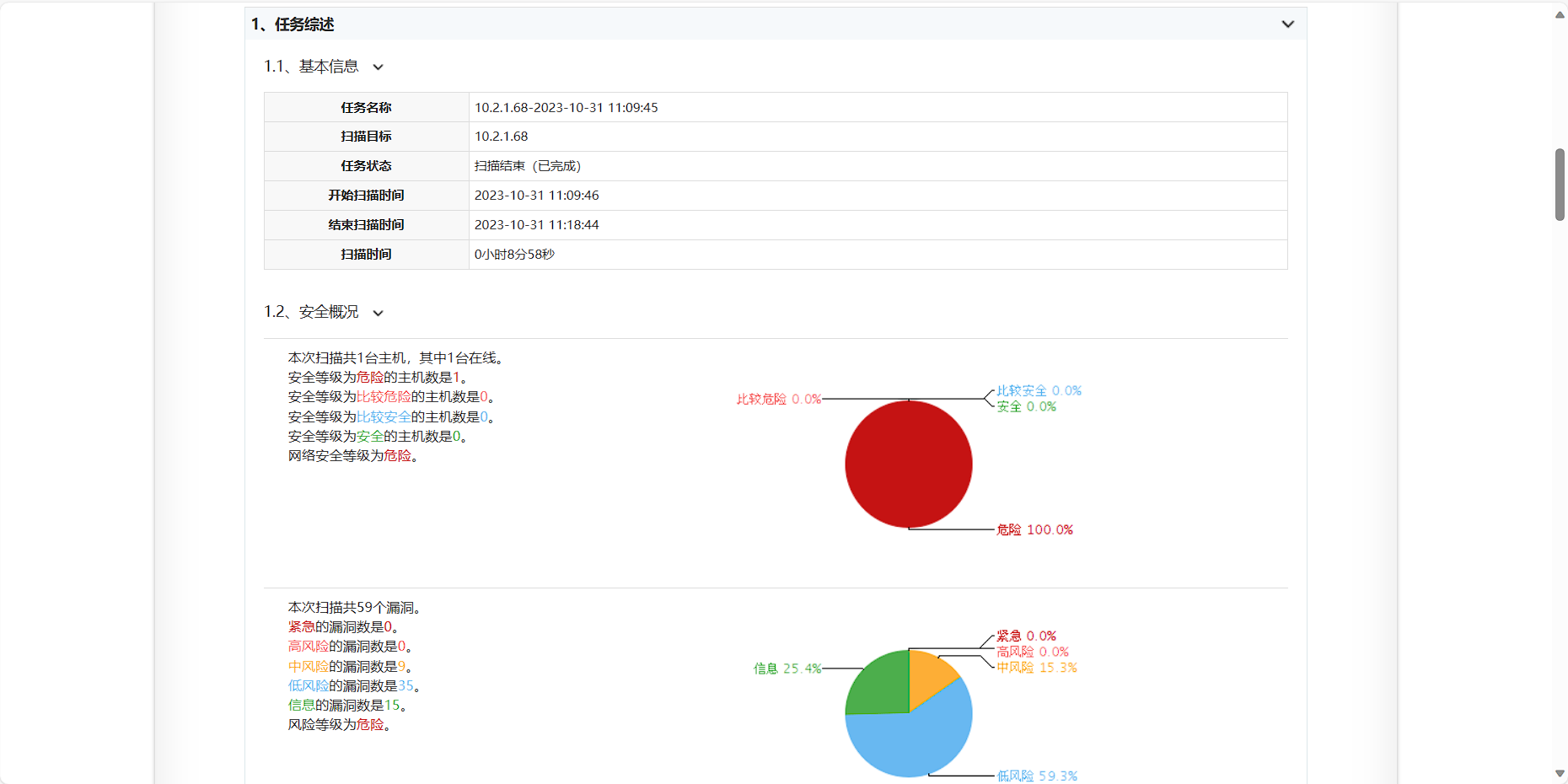Click the 任务综述 section header title

(293, 24)
